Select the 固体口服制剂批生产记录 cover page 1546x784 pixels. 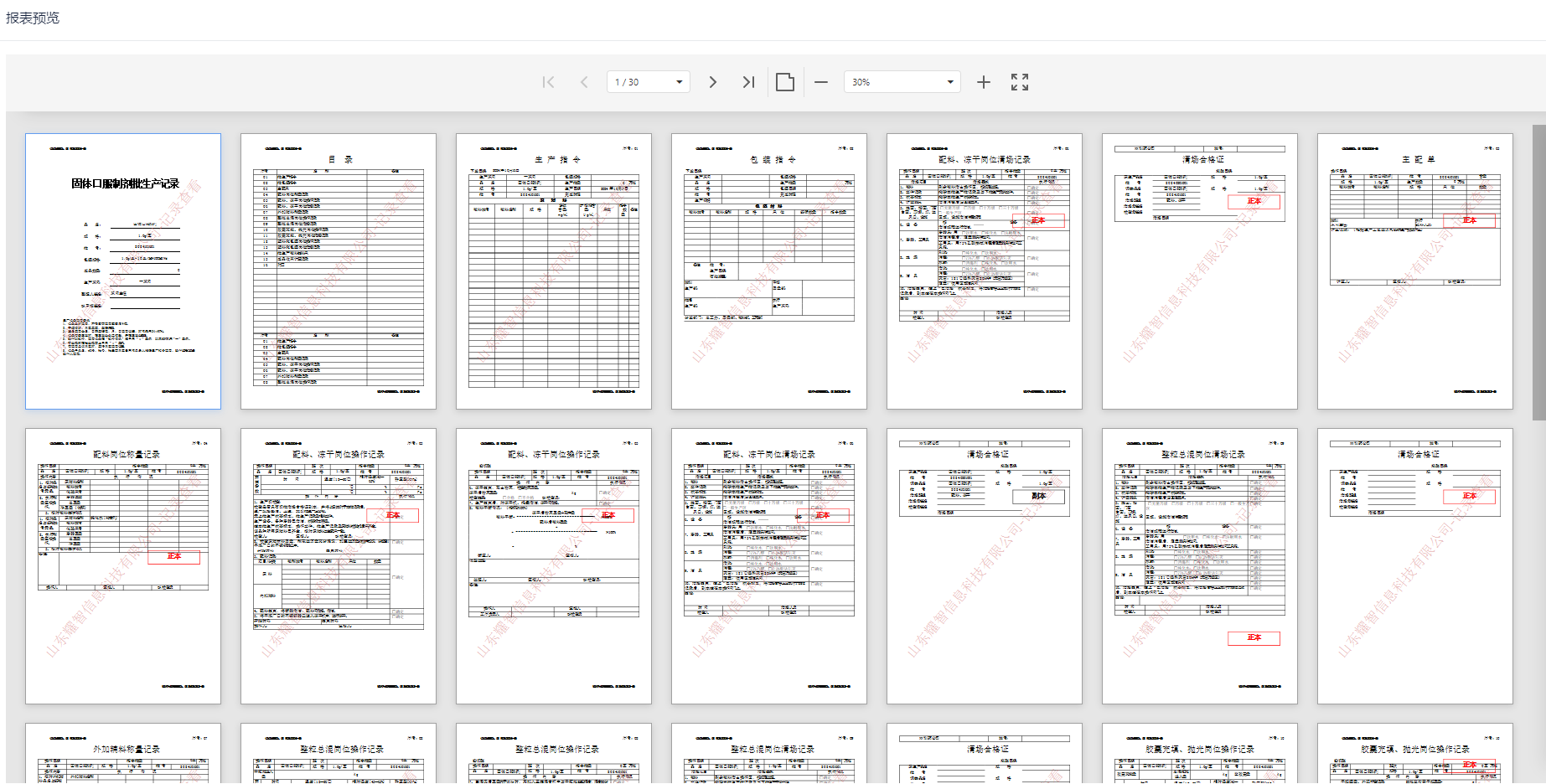(123, 271)
